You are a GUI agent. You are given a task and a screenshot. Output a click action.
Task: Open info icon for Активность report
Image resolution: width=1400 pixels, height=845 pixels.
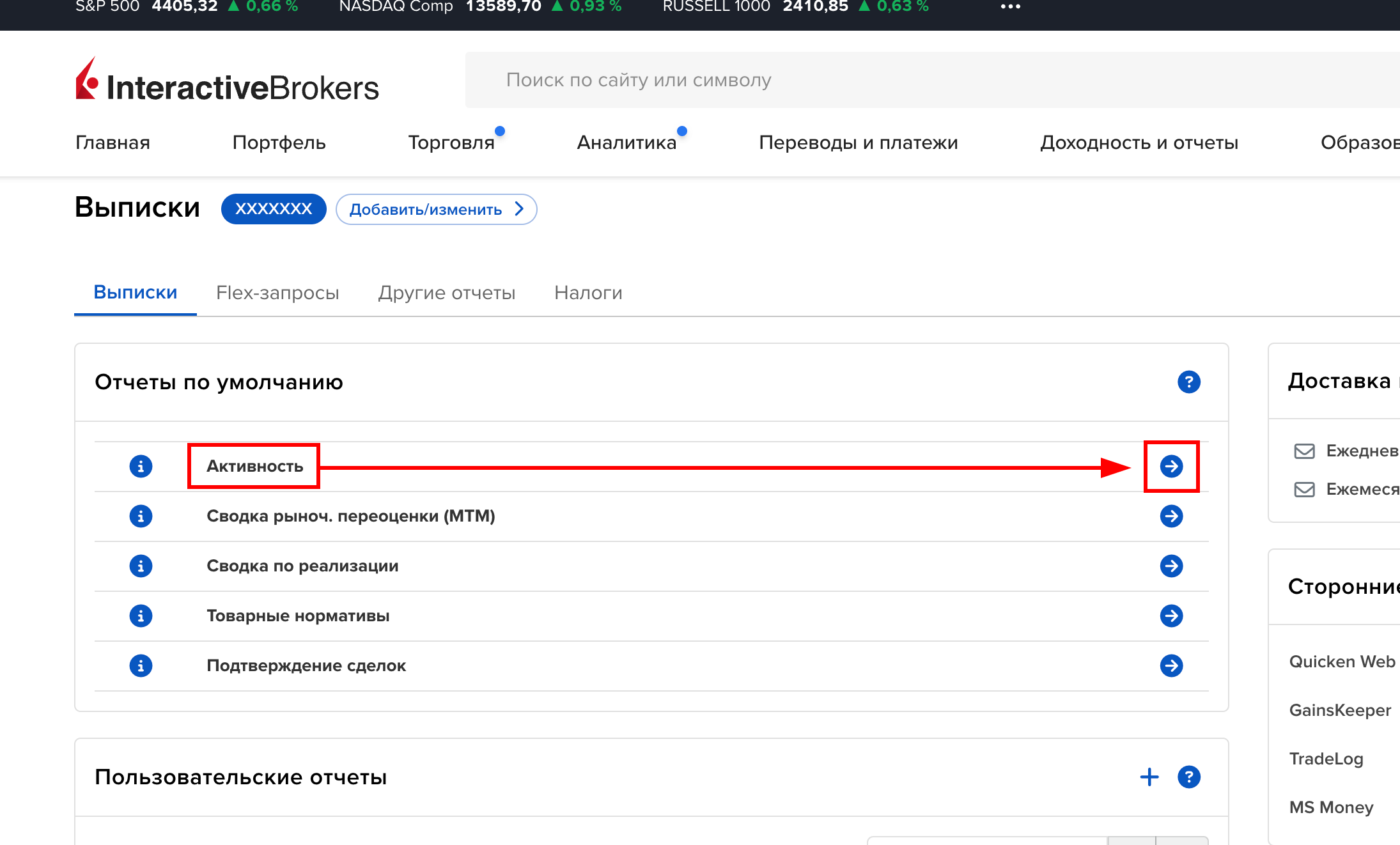click(141, 466)
